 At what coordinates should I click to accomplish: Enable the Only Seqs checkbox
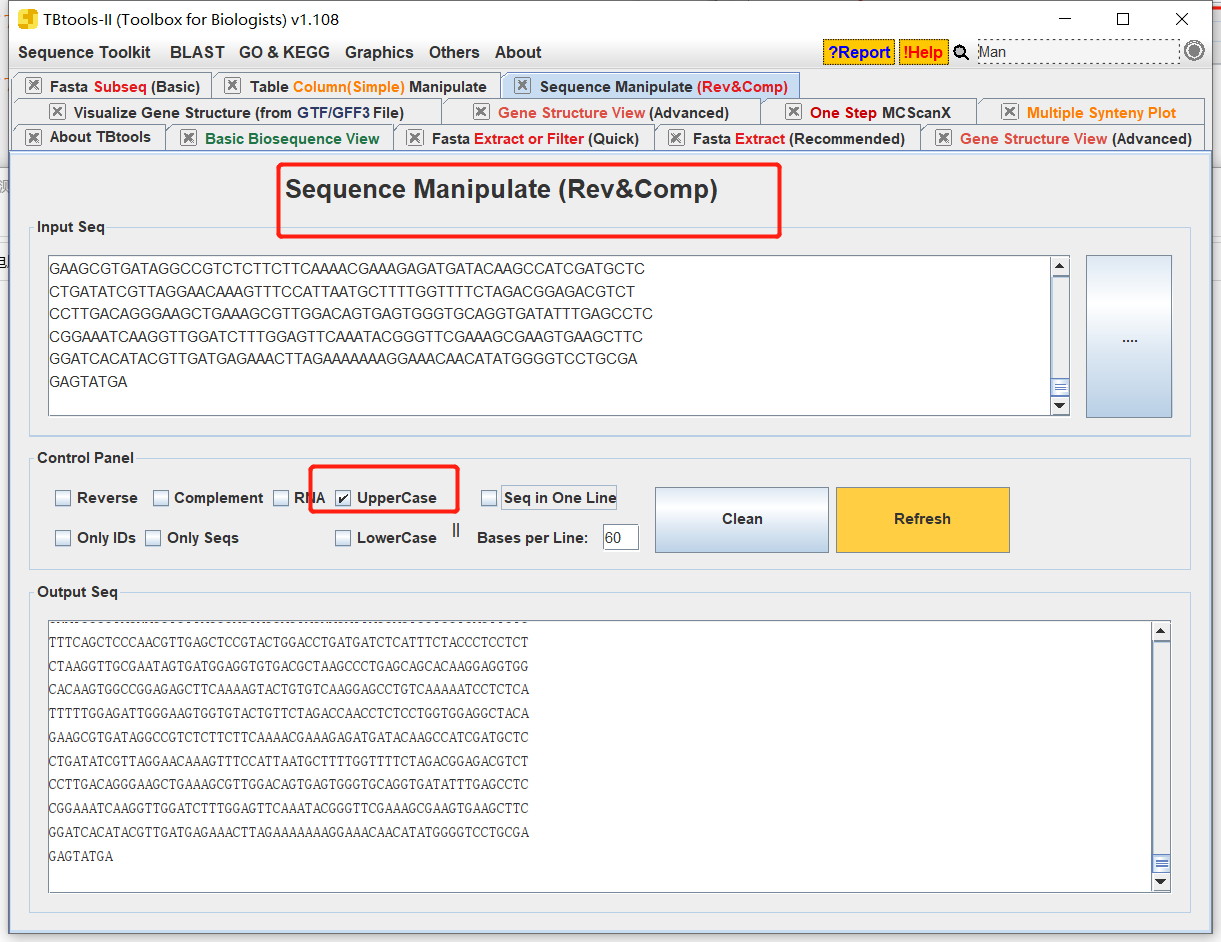point(153,538)
